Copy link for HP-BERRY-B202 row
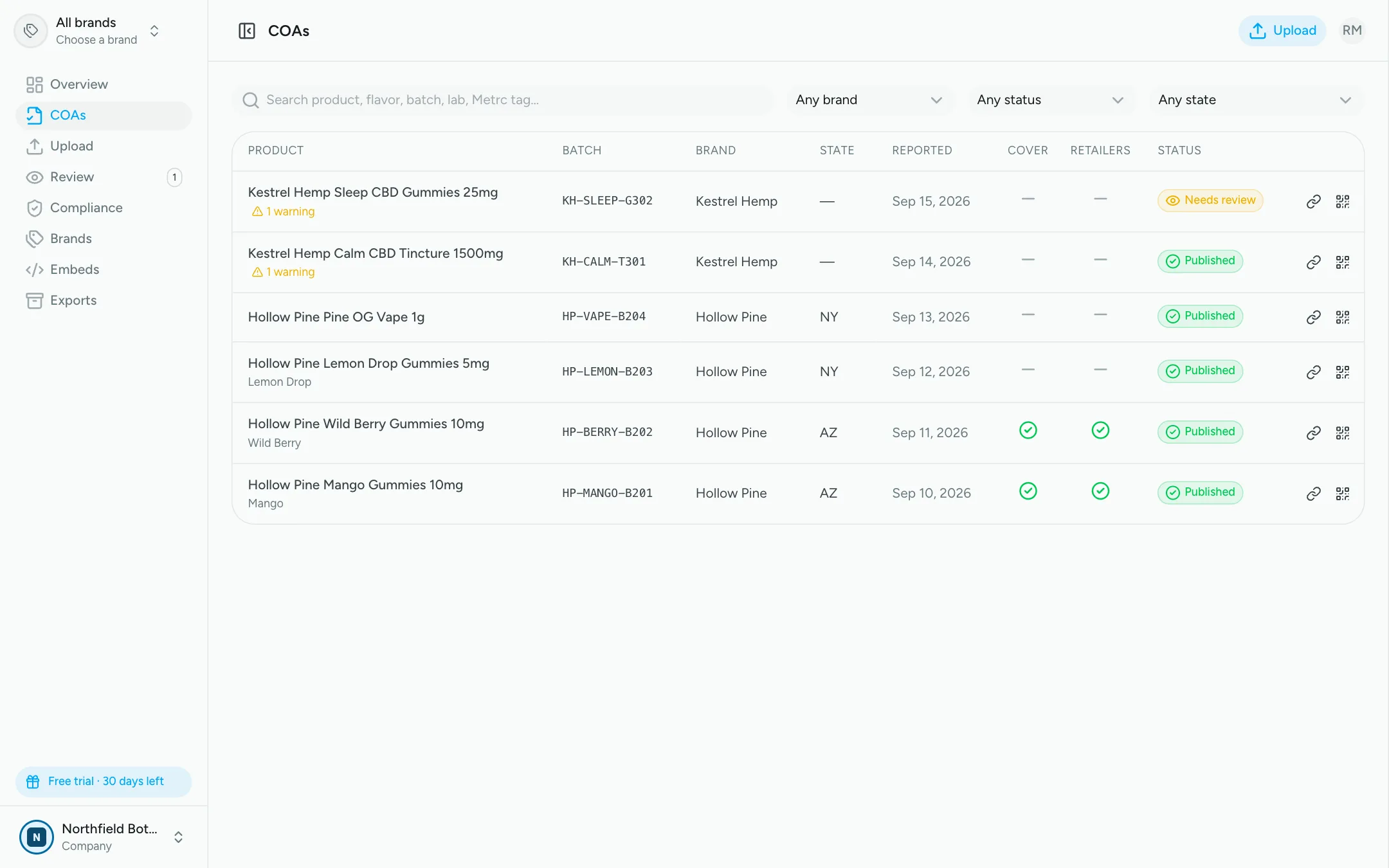The height and width of the screenshot is (868, 1389). [x=1313, y=433]
